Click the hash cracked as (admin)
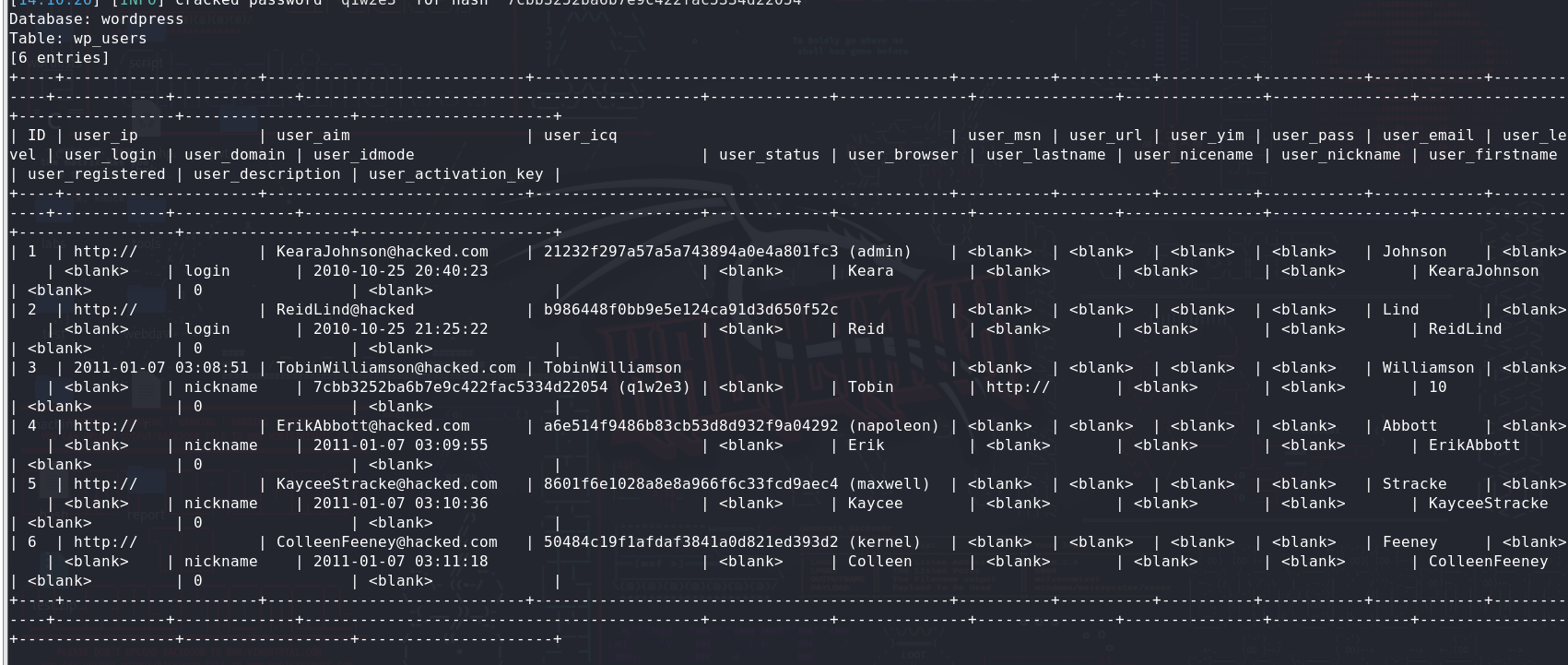Viewport: 1568px width, 665px height. (690, 252)
